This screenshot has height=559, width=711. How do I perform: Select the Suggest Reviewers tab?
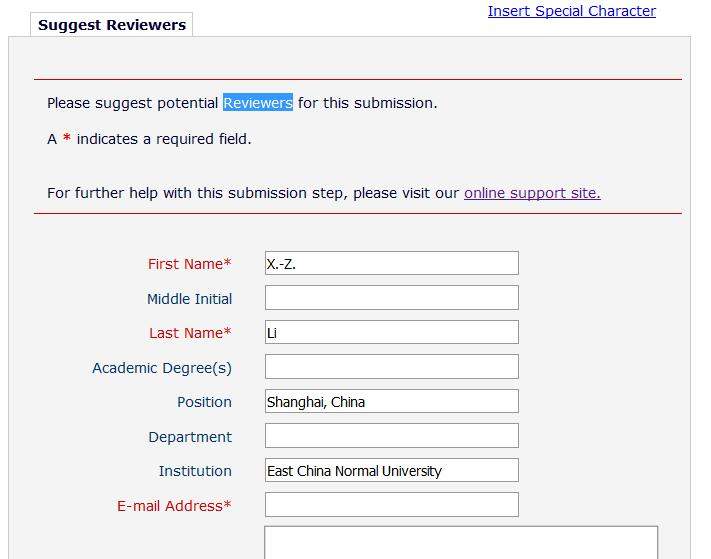click(x=112, y=25)
